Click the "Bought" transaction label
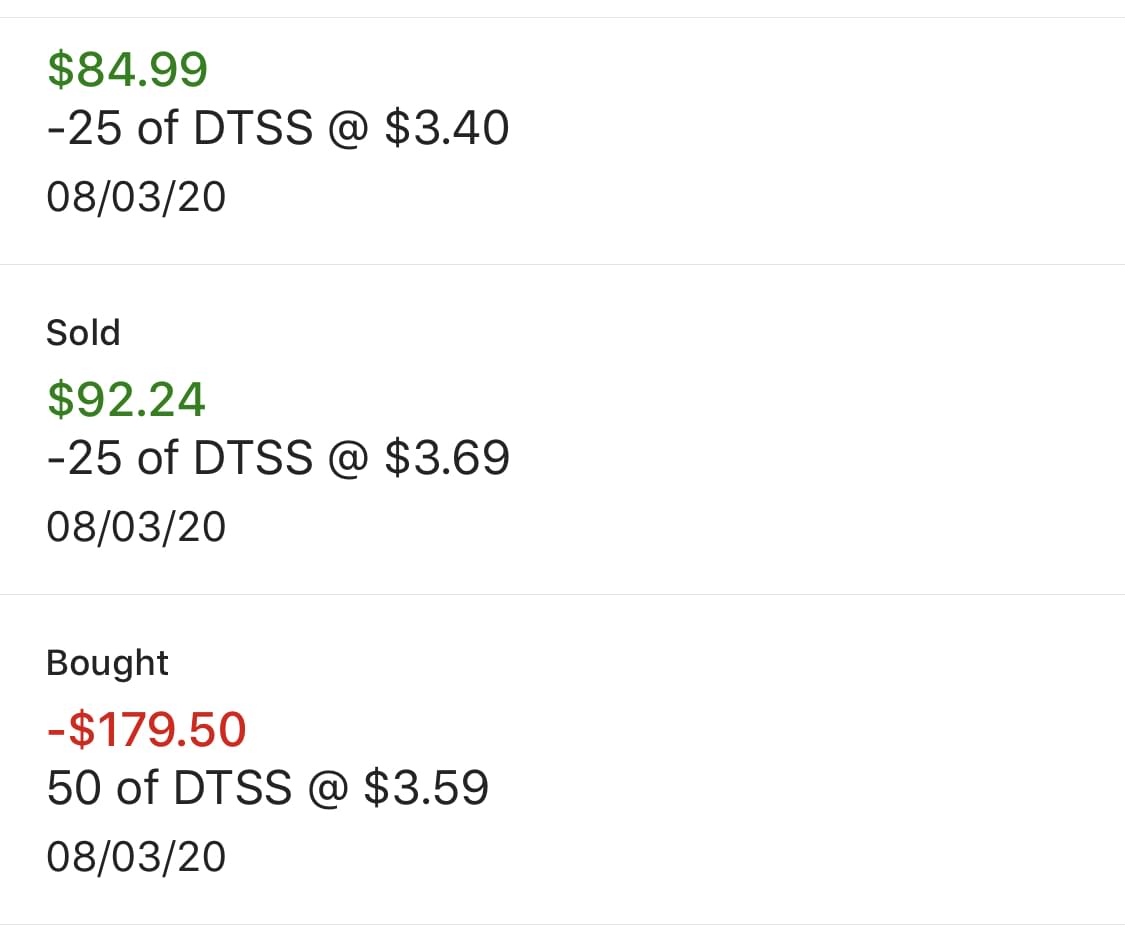 (x=107, y=663)
